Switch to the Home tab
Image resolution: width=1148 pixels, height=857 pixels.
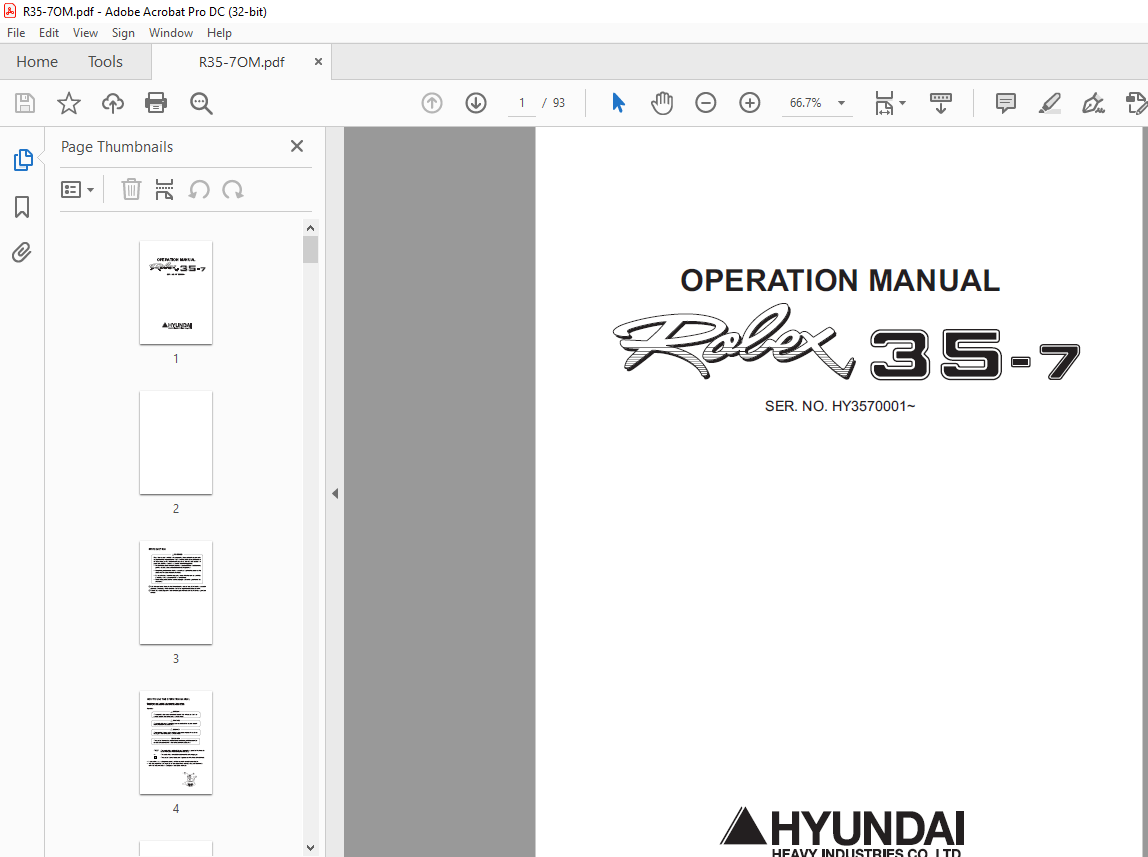coord(37,61)
